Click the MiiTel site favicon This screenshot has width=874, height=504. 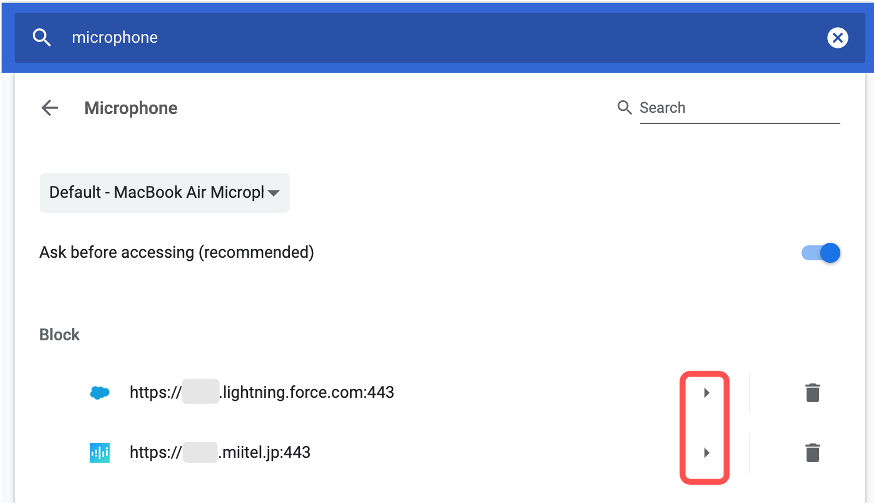coord(99,453)
